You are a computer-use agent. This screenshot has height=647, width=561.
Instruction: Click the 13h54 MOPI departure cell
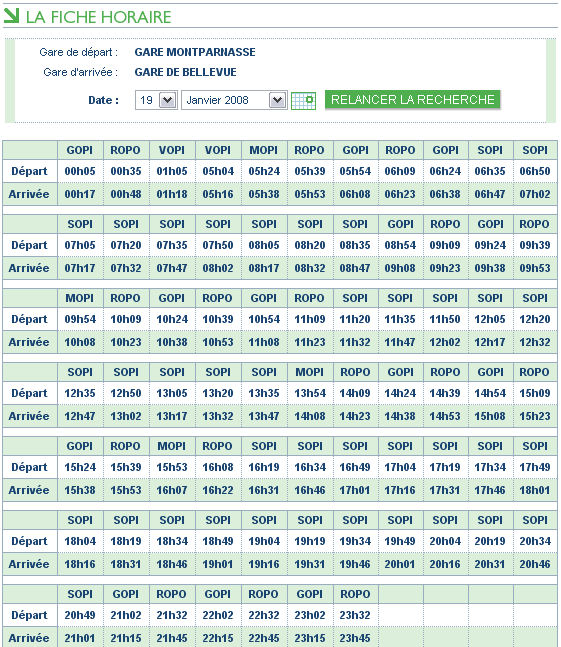pyautogui.click(x=310, y=393)
